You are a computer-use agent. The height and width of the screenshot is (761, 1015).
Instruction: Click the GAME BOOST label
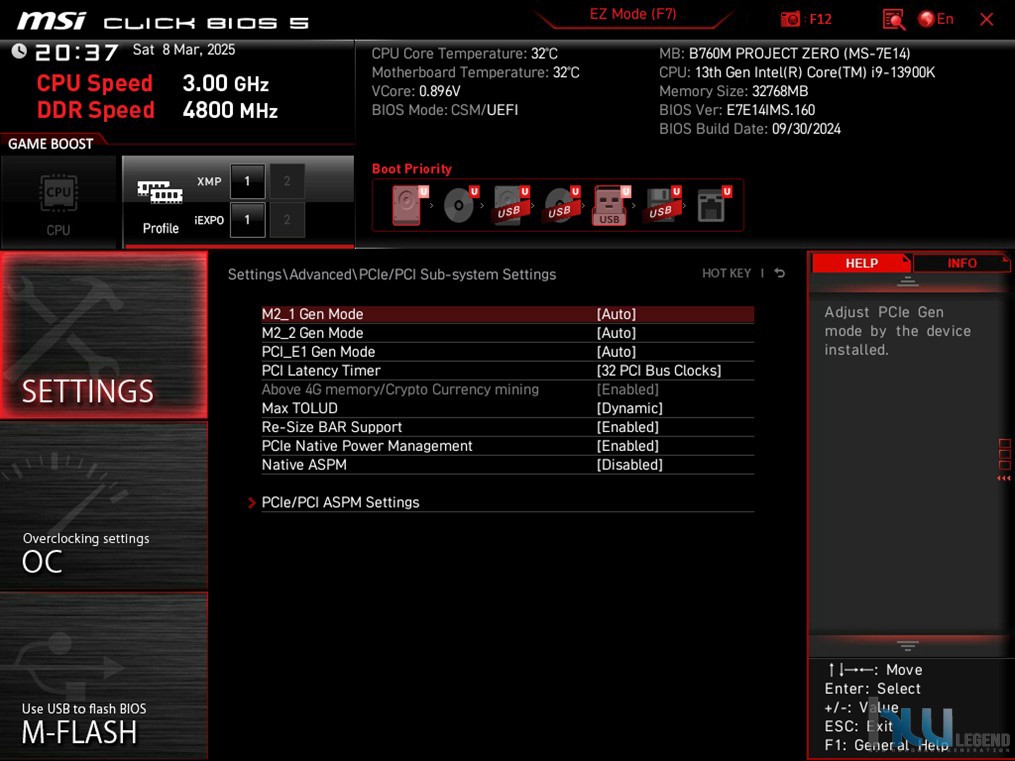coord(50,144)
